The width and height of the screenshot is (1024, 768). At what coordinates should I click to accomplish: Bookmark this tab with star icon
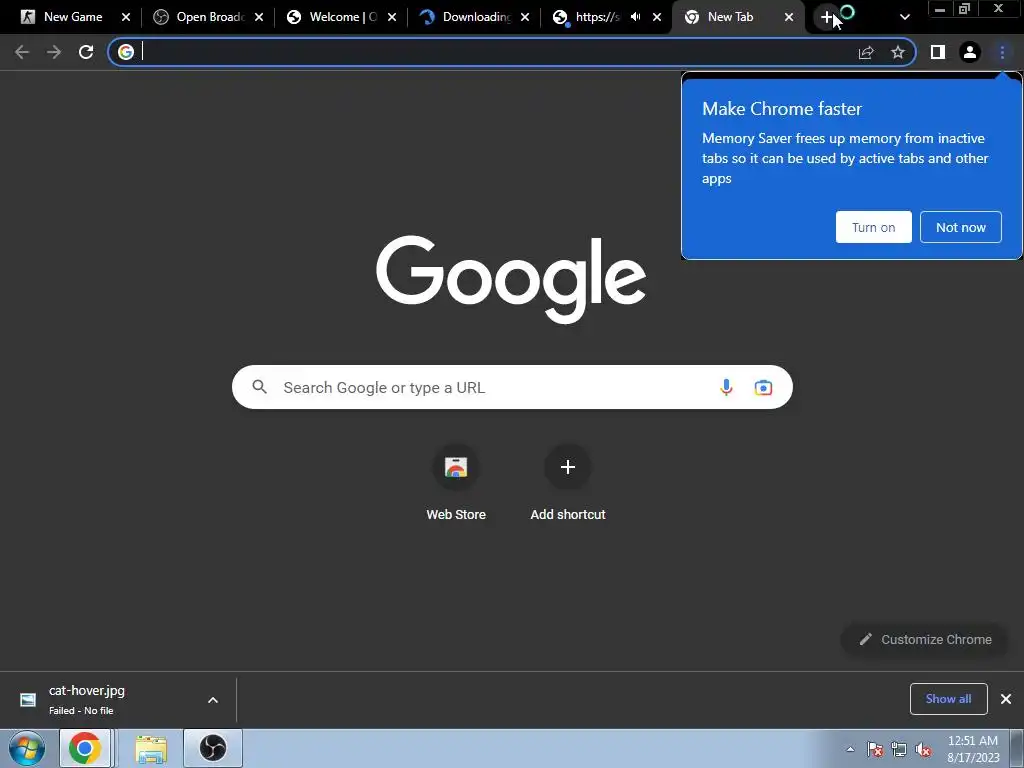click(898, 52)
